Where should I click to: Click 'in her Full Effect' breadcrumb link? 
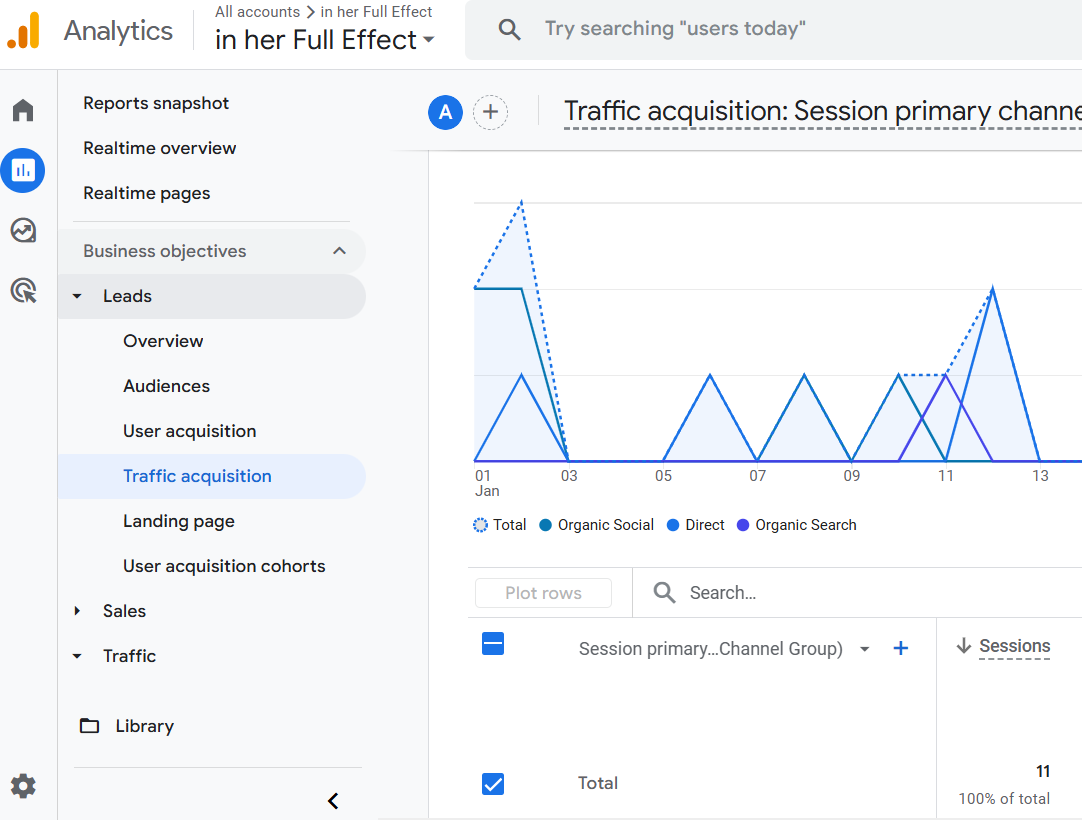pyautogui.click(x=376, y=12)
